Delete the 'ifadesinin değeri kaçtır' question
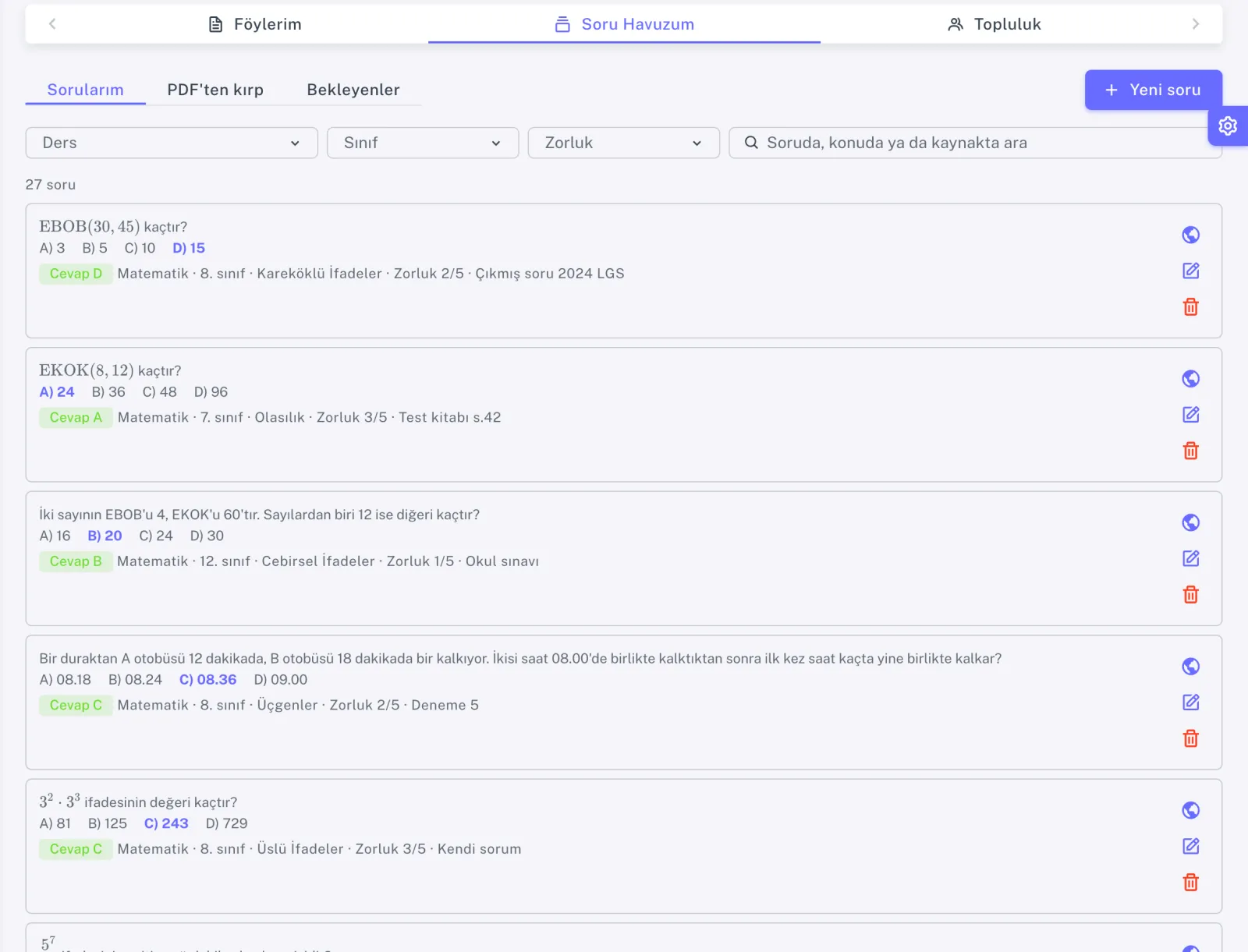The width and height of the screenshot is (1248, 952). pos(1190,882)
